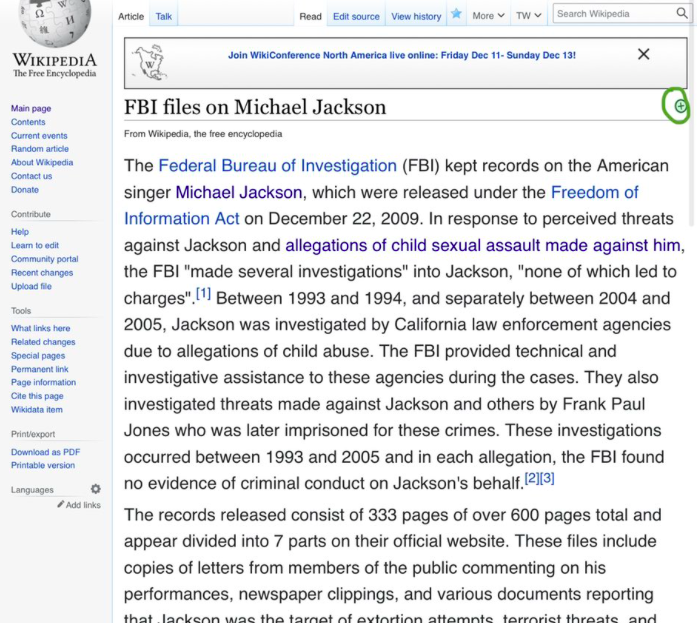Viewport: 697px width, 623px height.
Task: Follow Freedom of Information Act link
Action: pos(381,206)
